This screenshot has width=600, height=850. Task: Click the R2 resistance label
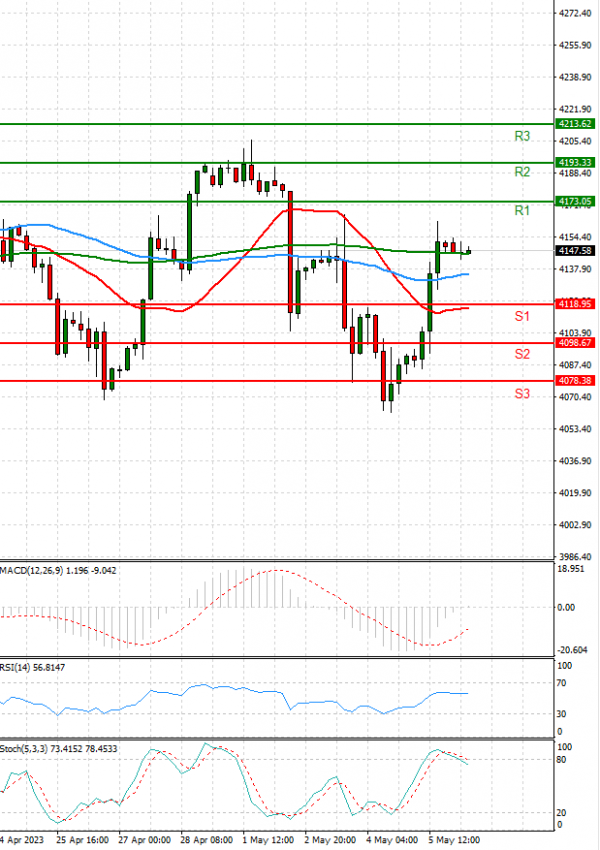coord(522,172)
